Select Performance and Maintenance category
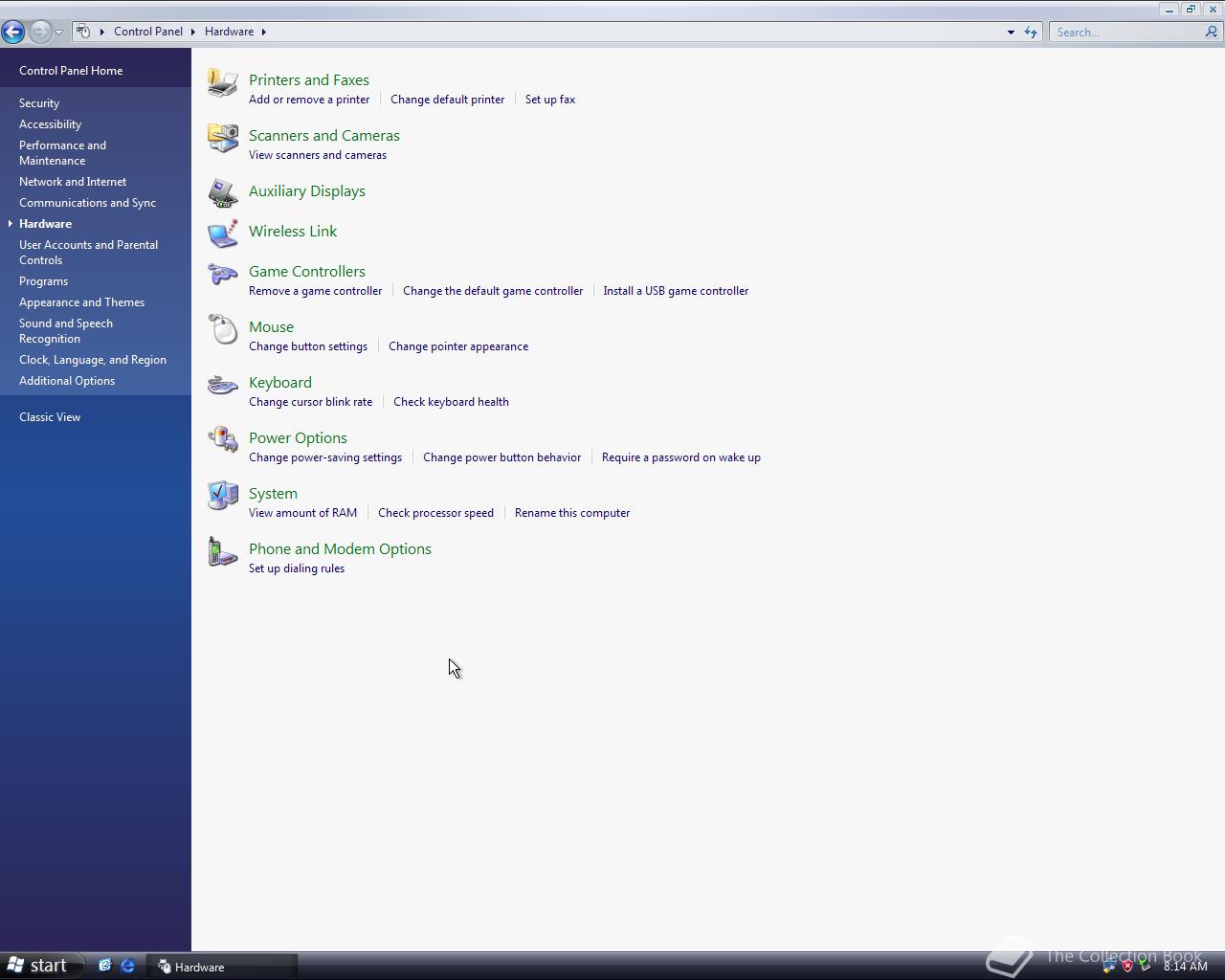Screen dimensions: 1225x980 (x=62, y=153)
